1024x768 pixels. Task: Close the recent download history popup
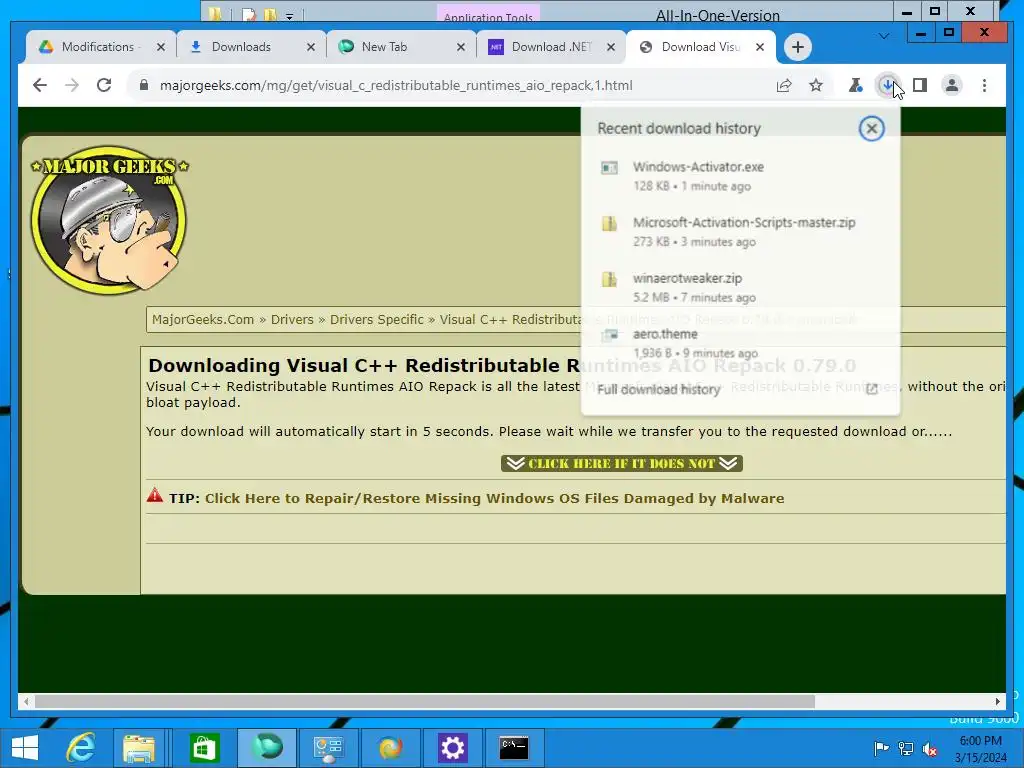(x=871, y=129)
